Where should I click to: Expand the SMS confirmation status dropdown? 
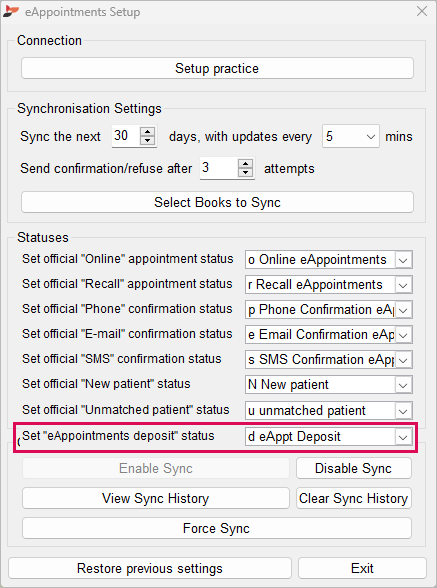(x=403, y=360)
